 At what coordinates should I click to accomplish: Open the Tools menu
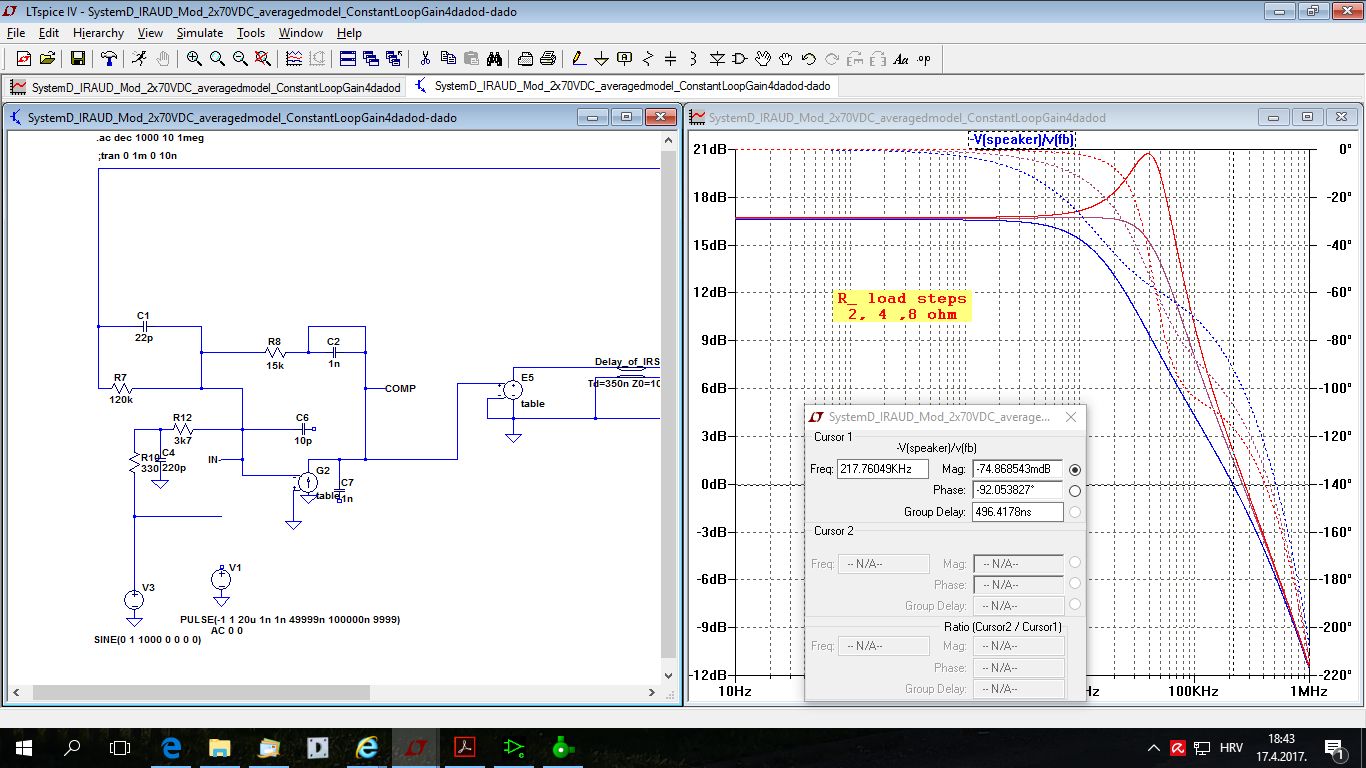(x=251, y=33)
